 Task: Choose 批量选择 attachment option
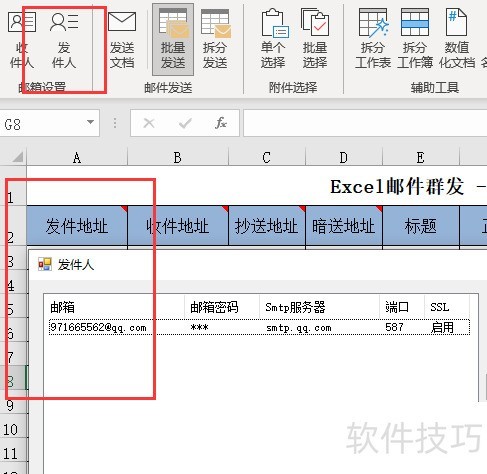click(315, 39)
